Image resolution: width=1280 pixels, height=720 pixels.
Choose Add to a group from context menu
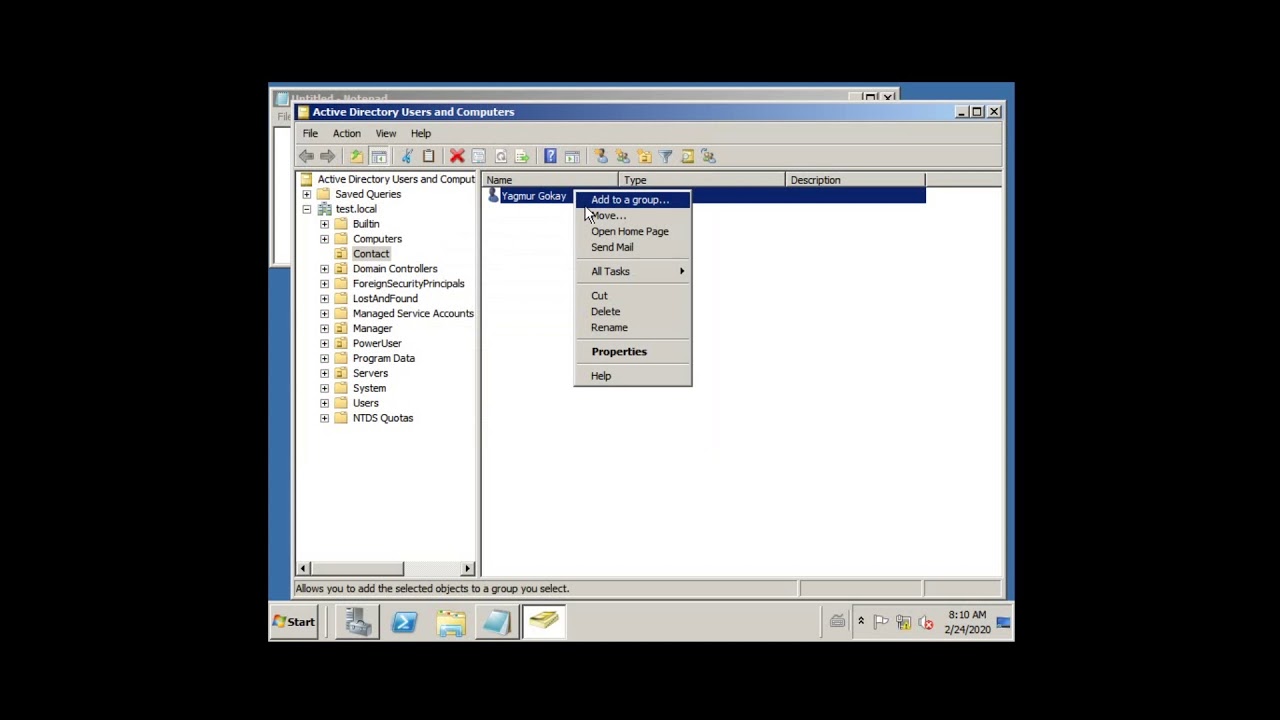click(x=632, y=199)
